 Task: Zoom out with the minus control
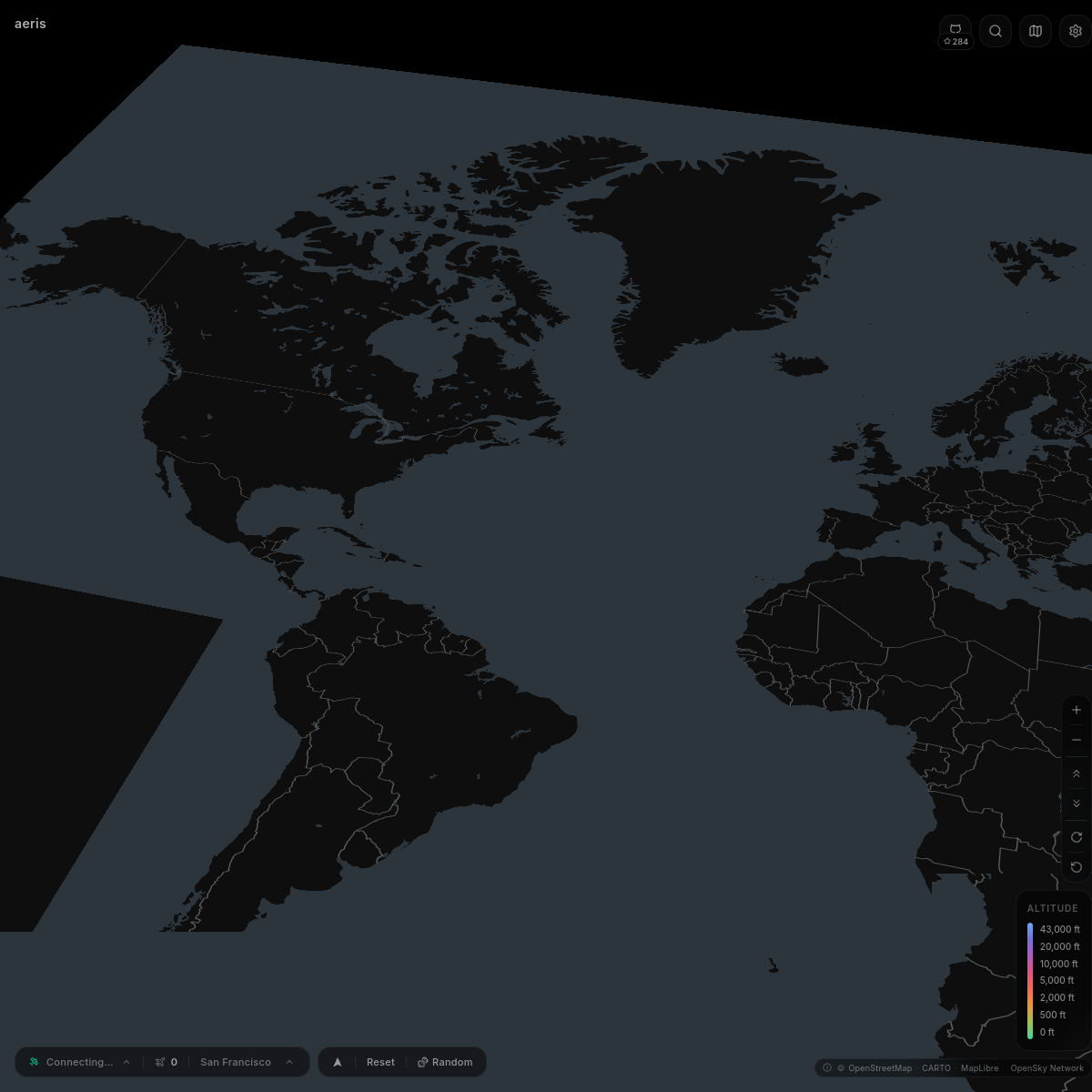point(1077,739)
